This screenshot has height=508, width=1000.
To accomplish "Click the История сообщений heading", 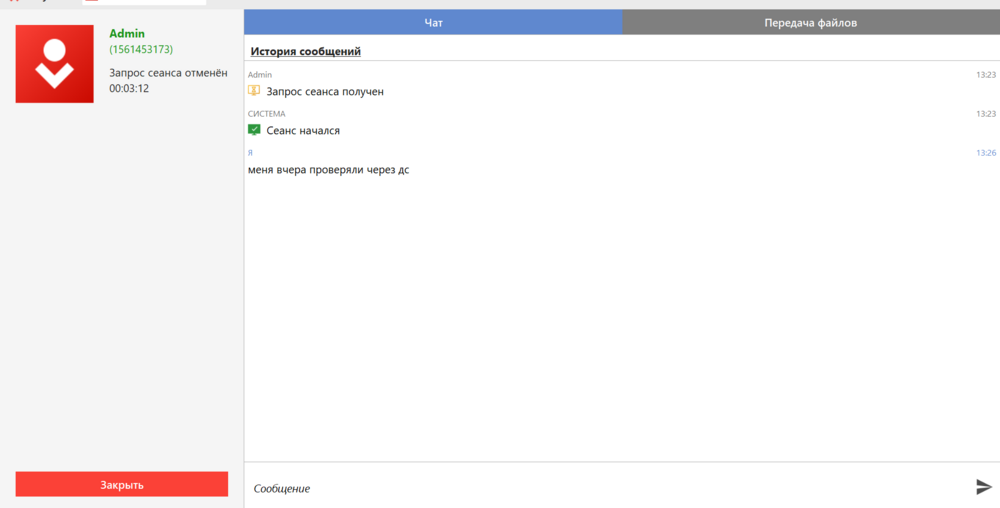I will (305, 51).
